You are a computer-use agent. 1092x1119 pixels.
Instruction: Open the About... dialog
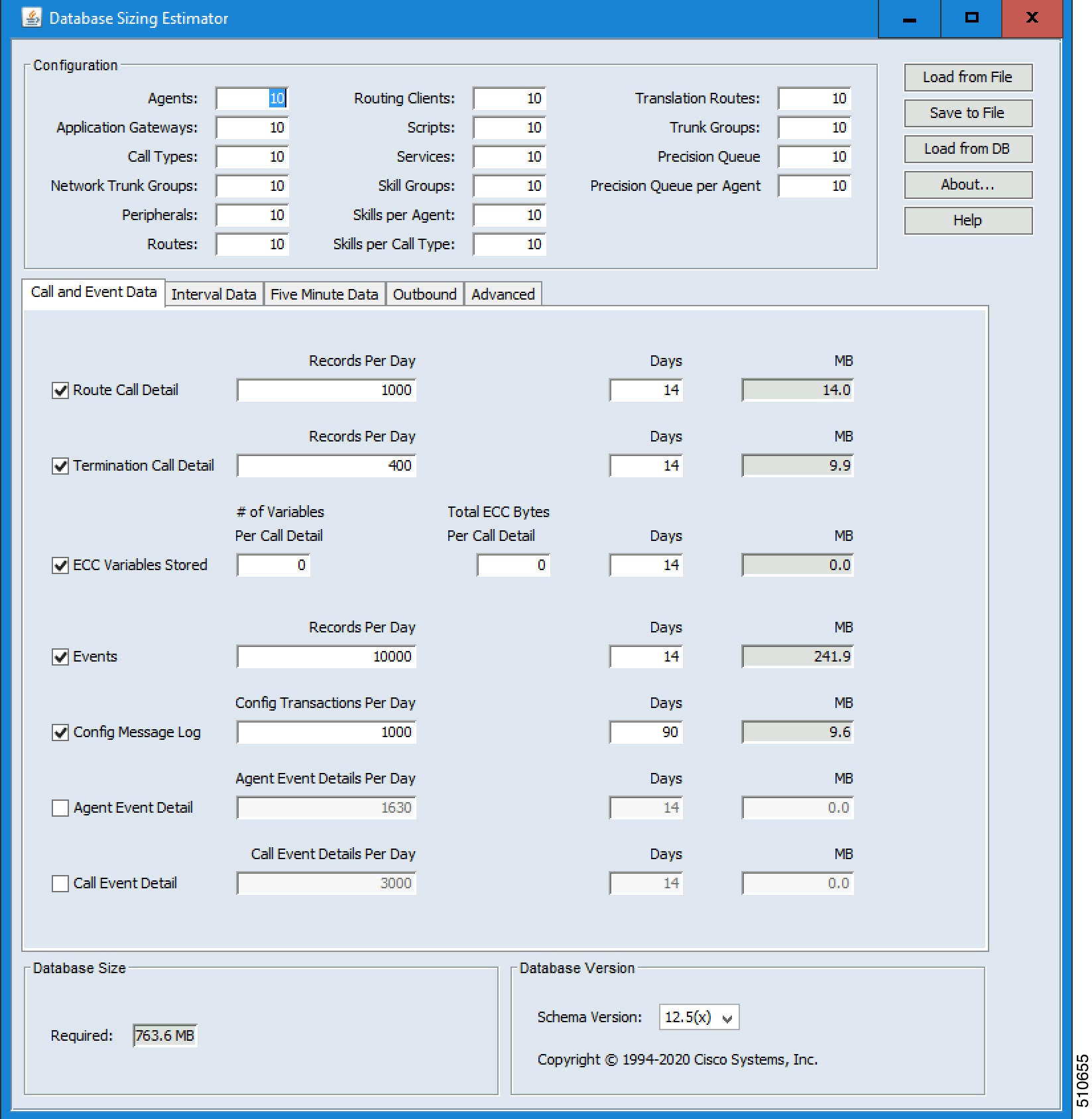point(968,185)
